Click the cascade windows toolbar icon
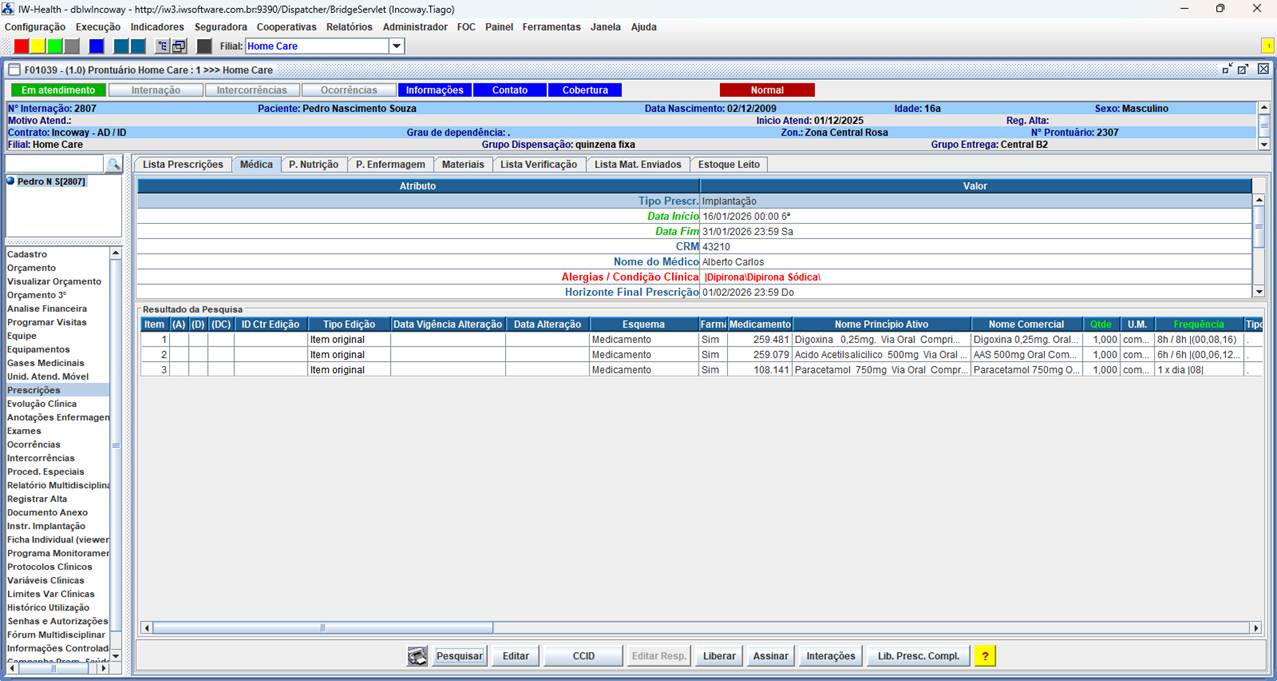Image resolution: width=1277 pixels, height=681 pixels. pos(179,46)
